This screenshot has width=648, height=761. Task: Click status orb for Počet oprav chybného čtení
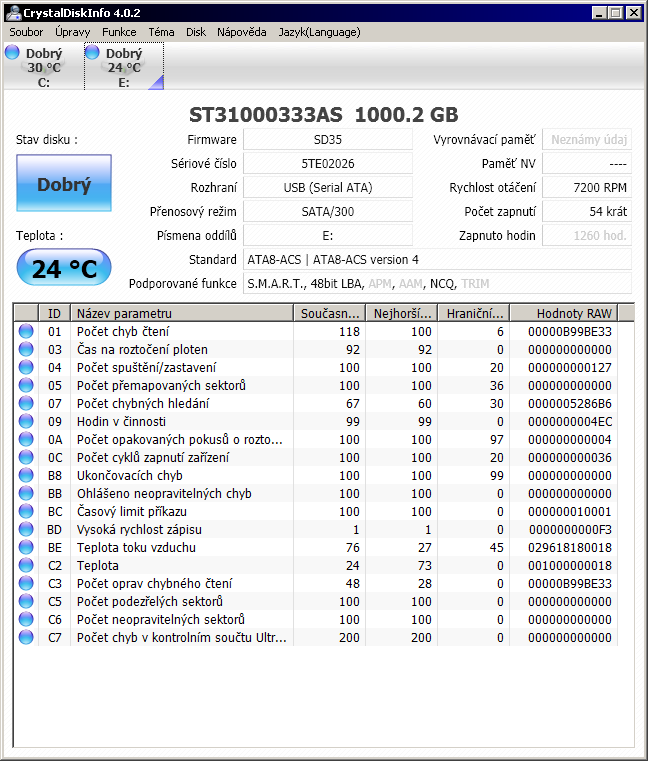coord(26,582)
